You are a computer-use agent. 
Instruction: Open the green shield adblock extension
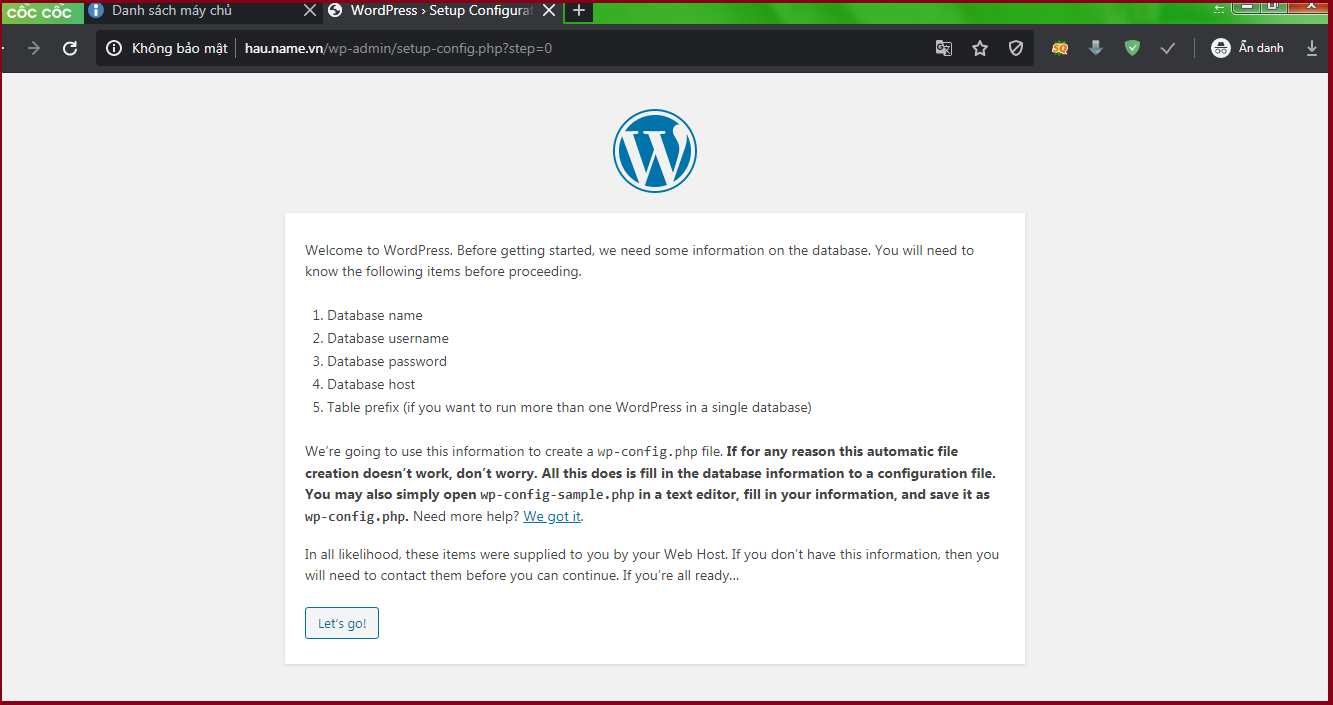coord(1132,48)
